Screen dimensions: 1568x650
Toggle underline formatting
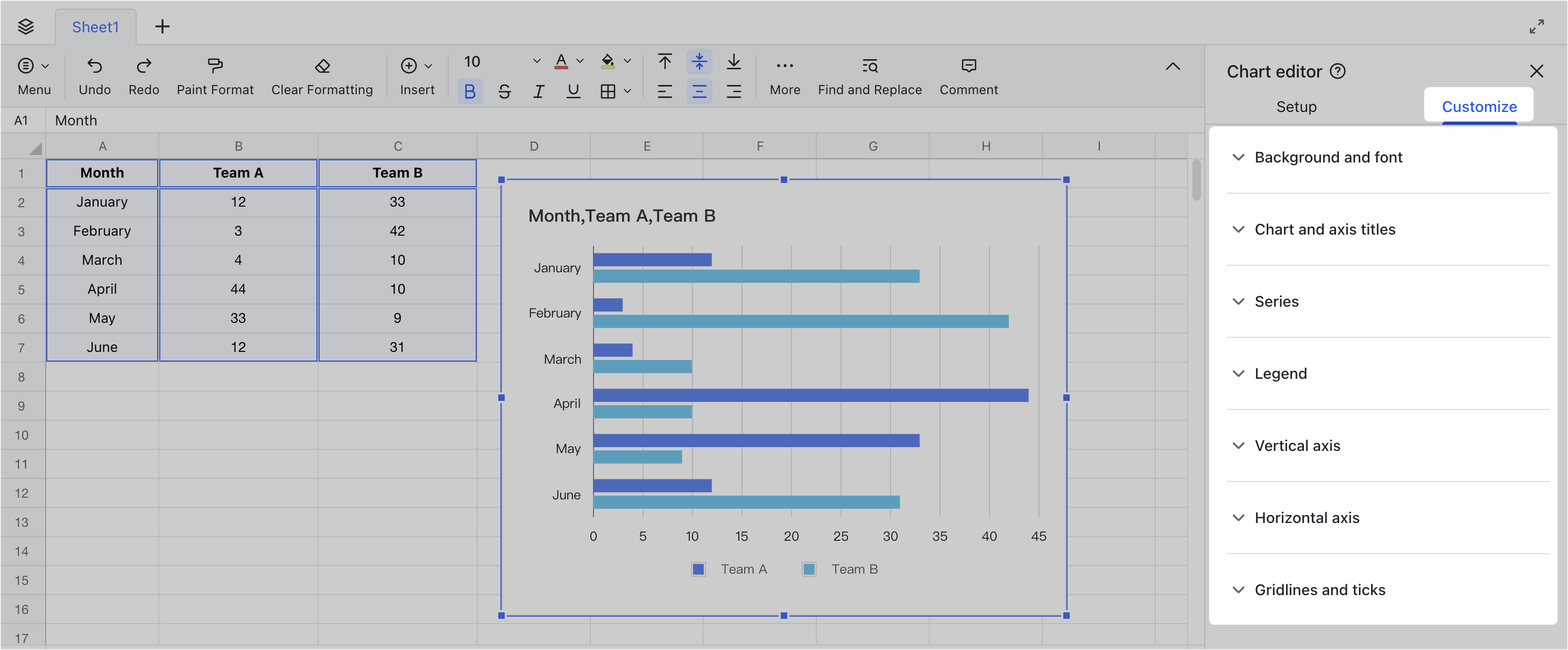pyautogui.click(x=573, y=91)
